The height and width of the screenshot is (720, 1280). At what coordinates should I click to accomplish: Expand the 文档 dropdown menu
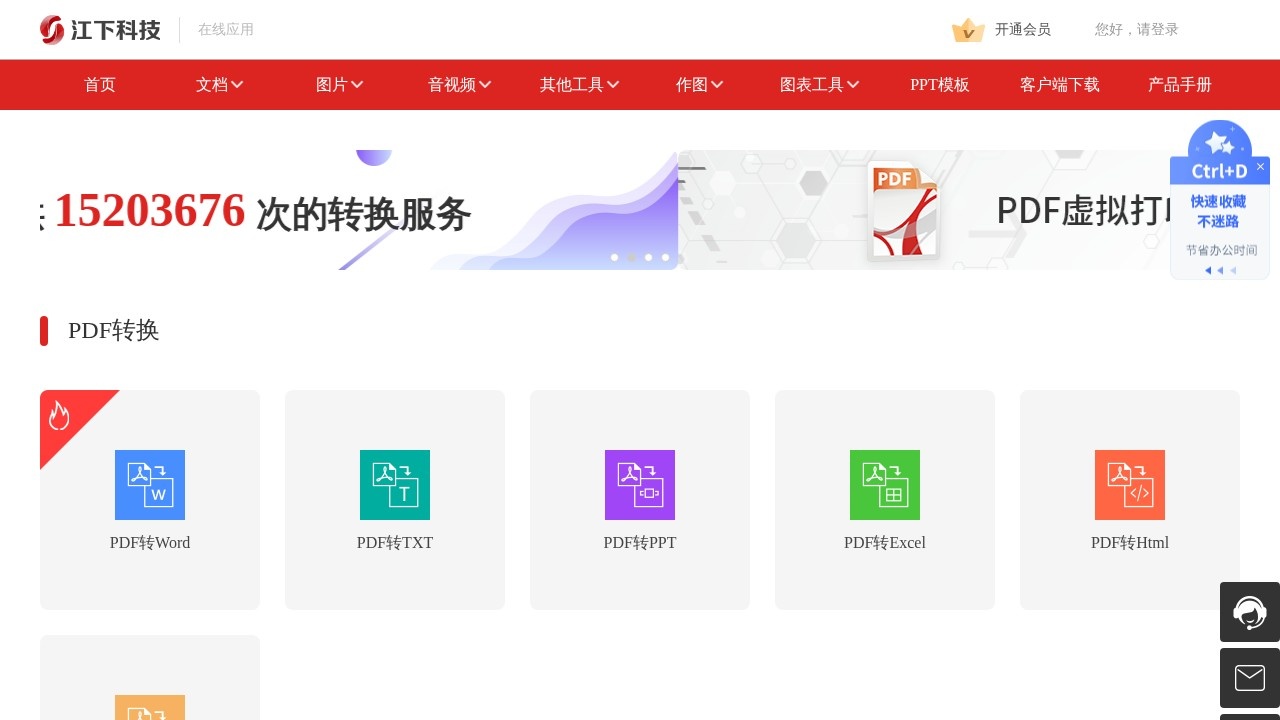tap(219, 85)
